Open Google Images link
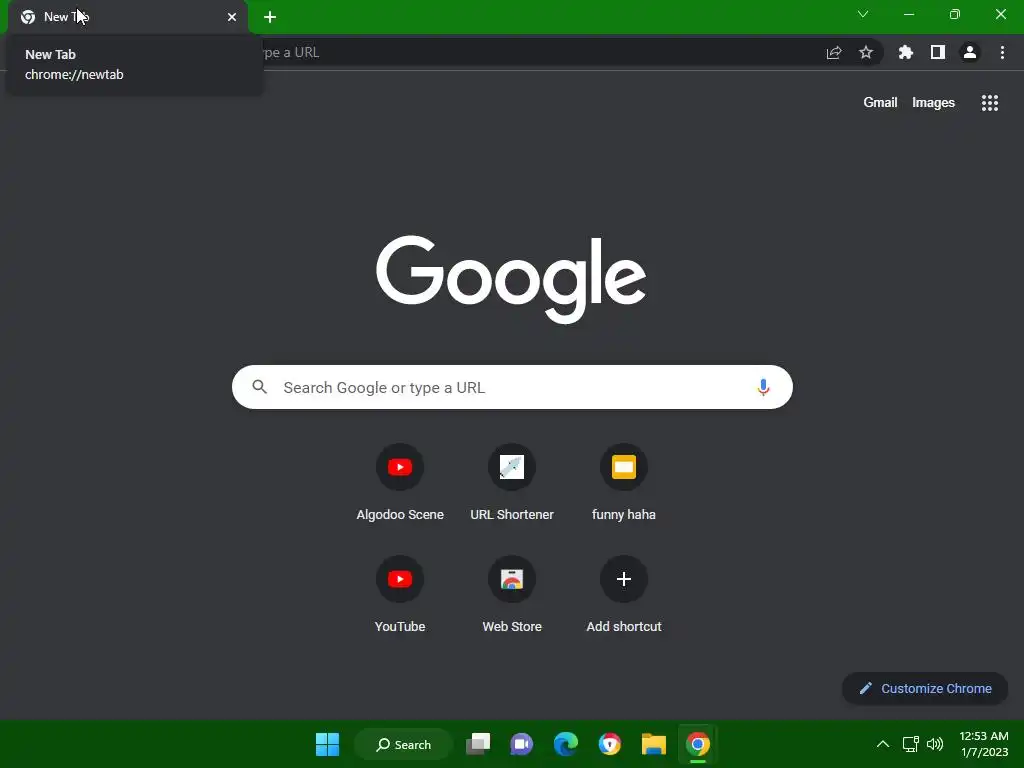Image resolution: width=1024 pixels, height=768 pixels. 933,103
